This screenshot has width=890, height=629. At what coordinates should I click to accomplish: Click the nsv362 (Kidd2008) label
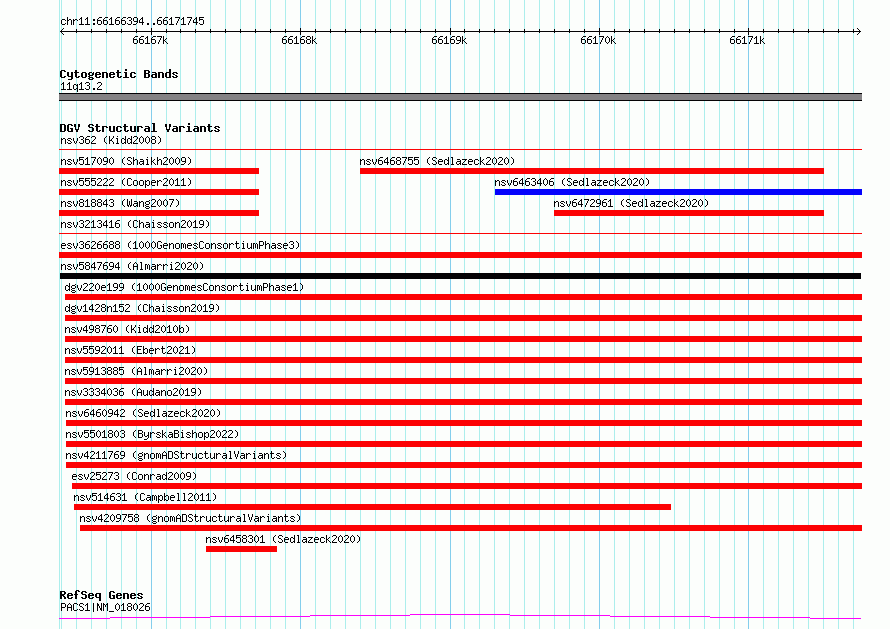point(111,140)
